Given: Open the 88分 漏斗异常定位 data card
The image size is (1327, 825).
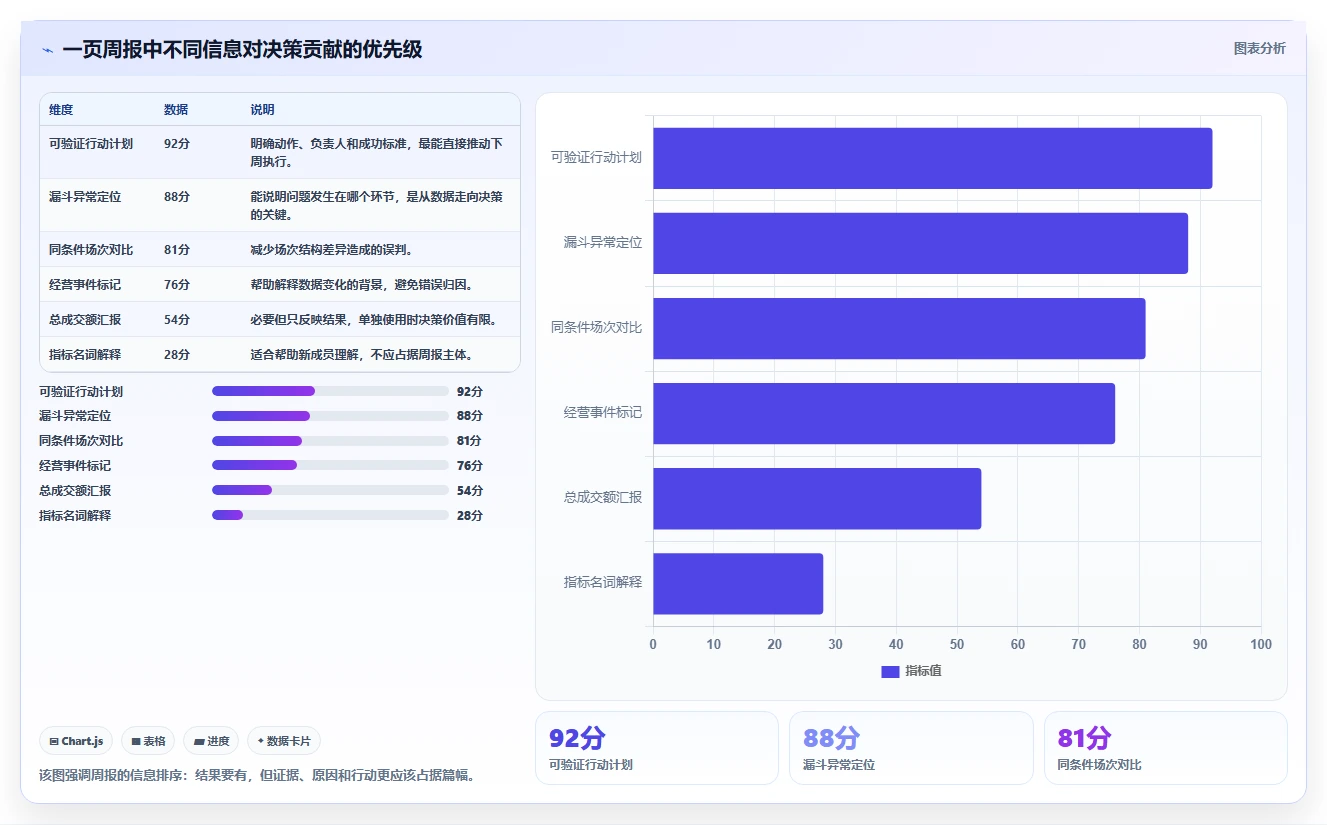Looking at the screenshot, I should click(x=911, y=748).
